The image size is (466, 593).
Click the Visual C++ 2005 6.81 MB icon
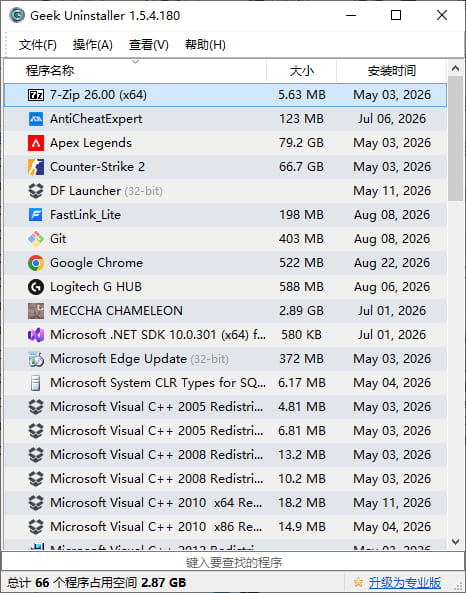[x=36, y=431]
